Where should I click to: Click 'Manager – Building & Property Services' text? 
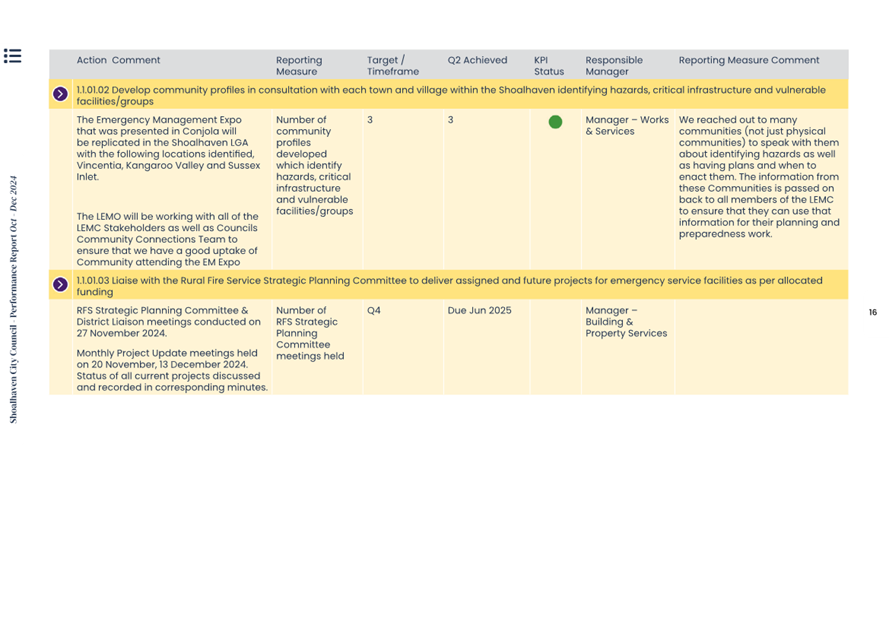click(625, 322)
